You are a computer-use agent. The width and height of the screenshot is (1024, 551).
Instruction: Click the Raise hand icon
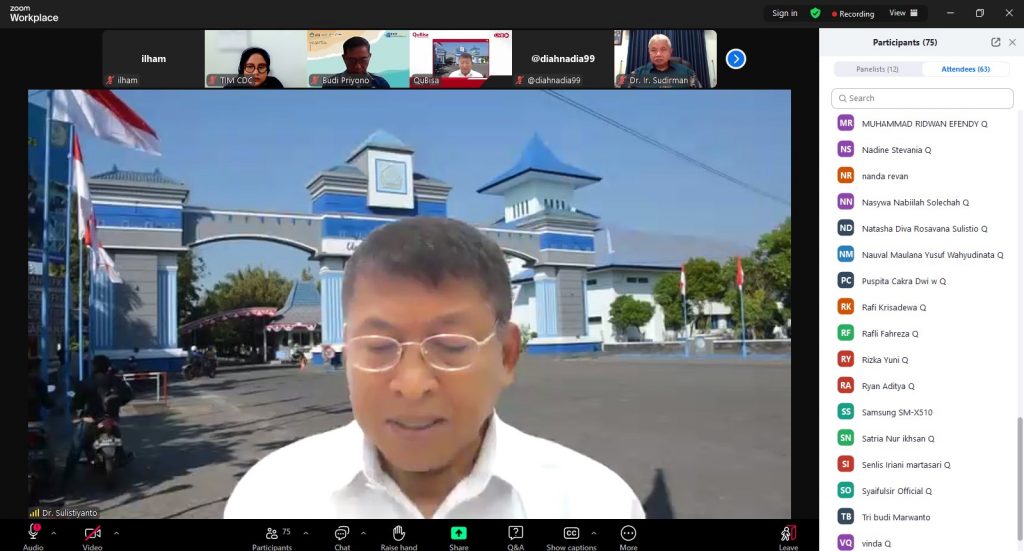point(398,533)
